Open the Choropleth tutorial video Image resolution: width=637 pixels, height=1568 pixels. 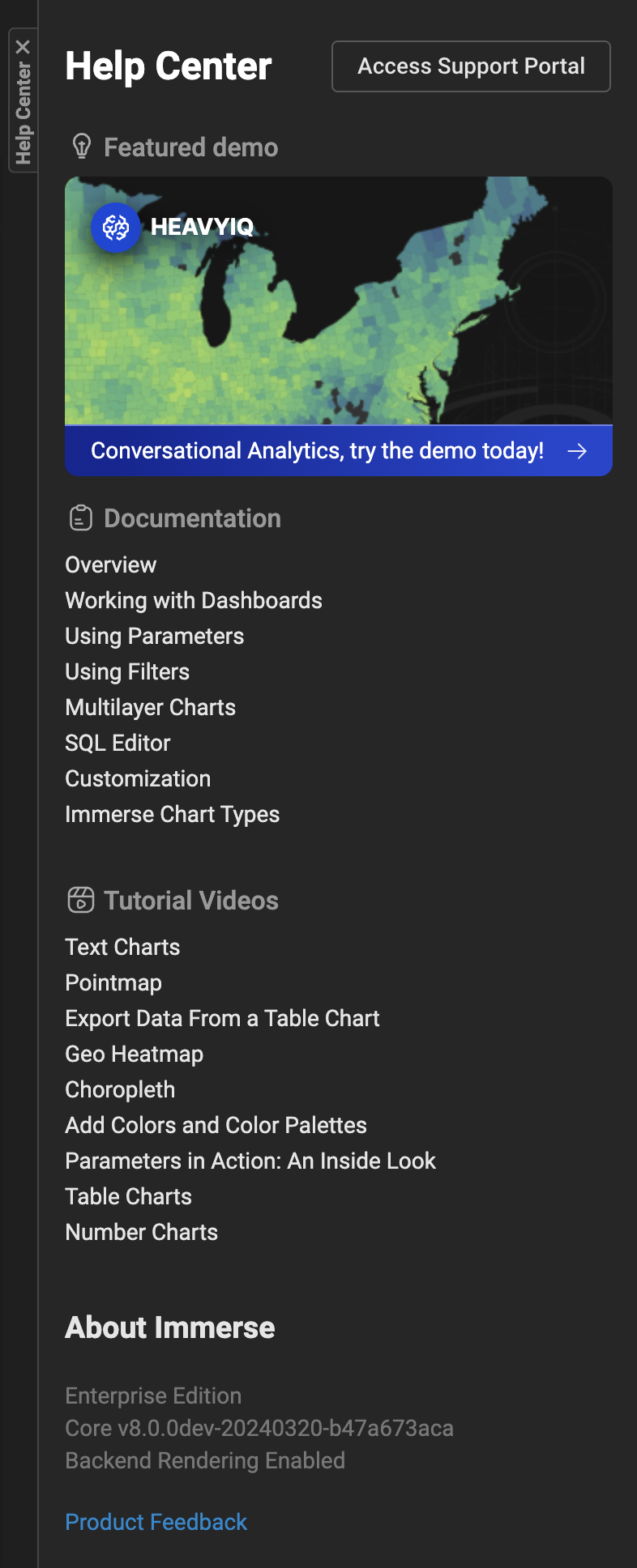(x=120, y=1089)
